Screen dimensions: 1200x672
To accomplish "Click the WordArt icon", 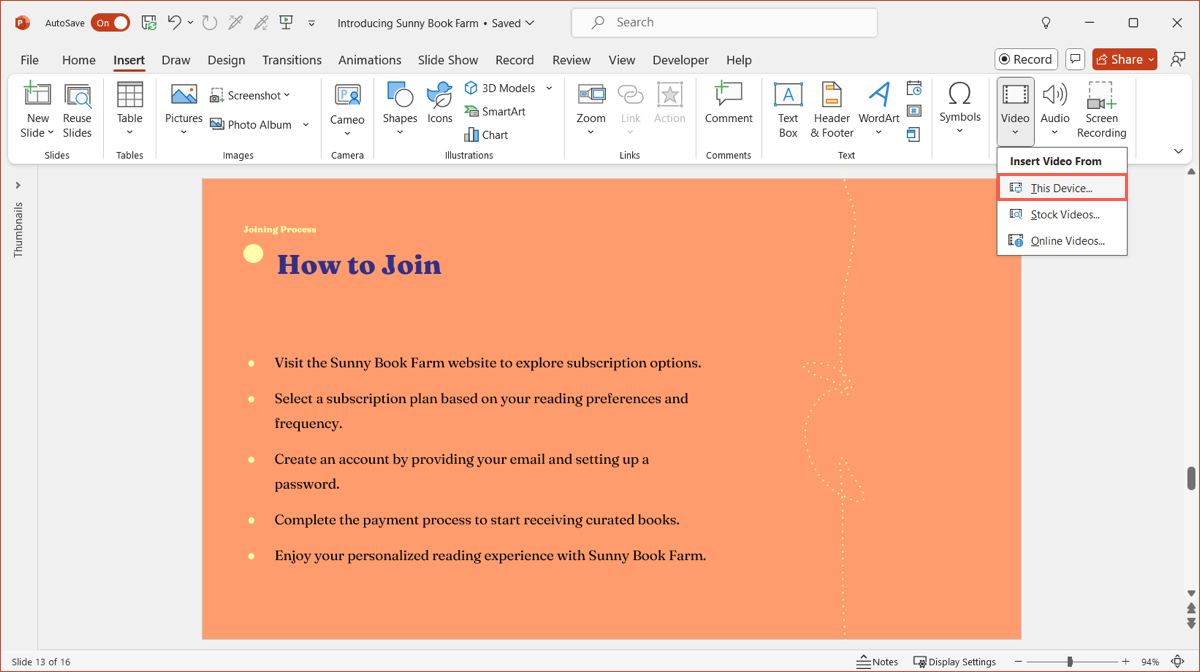I will click(879, 95).
